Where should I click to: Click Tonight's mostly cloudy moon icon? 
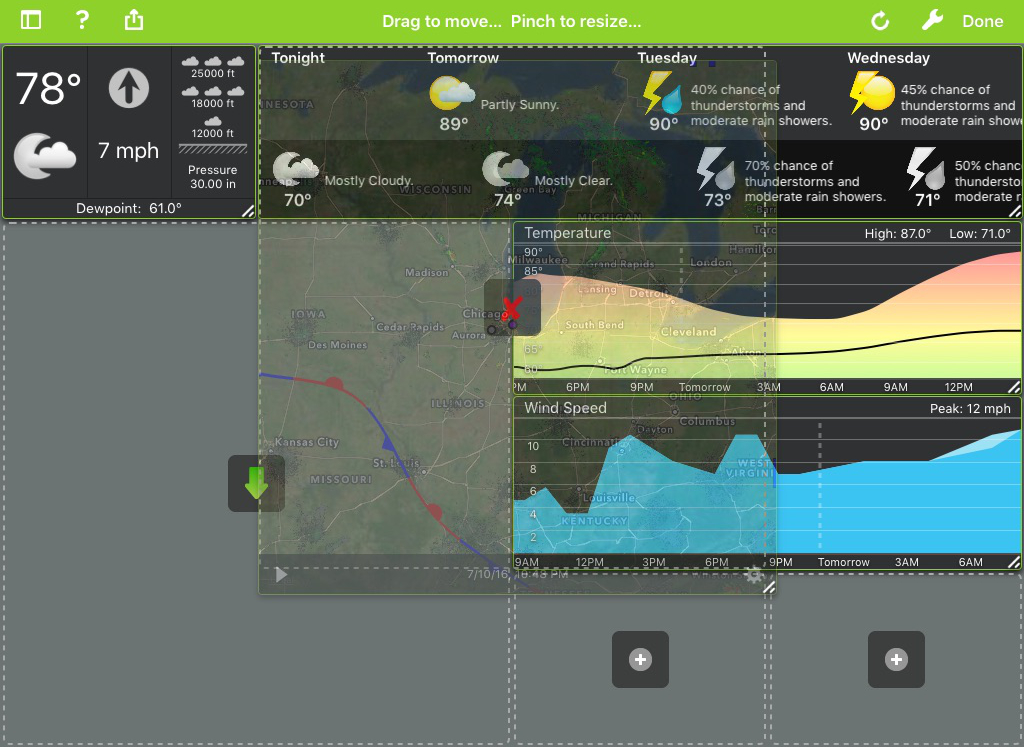point(295,170)
